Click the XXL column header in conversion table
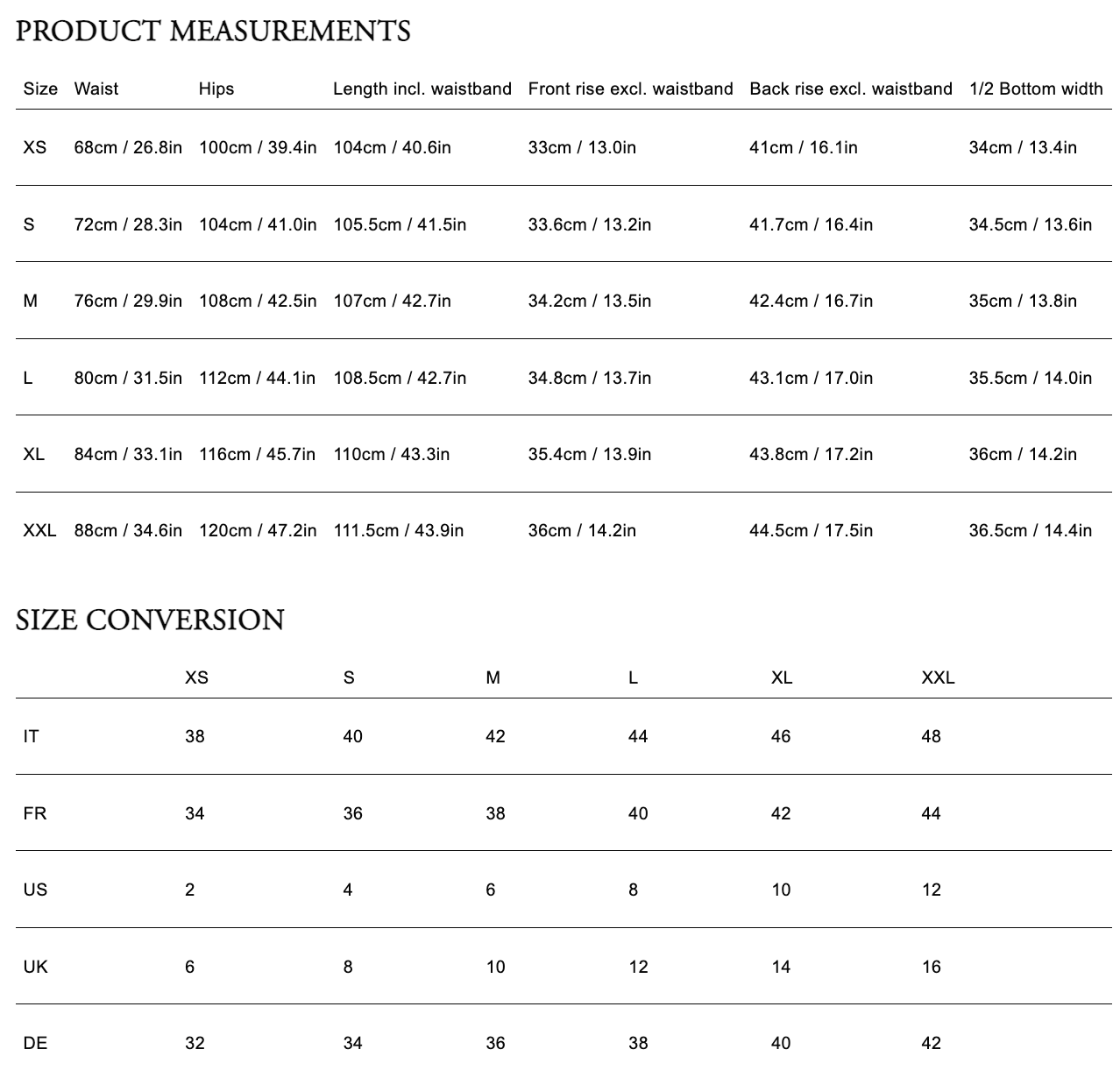This screenshot has width=1120, height=1092. (x=939, y=677)
